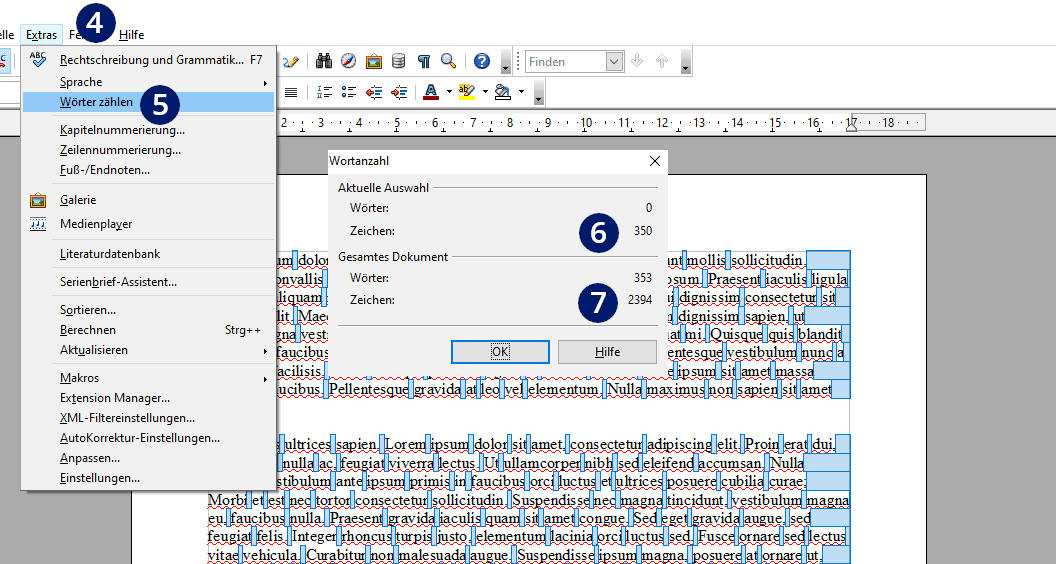
Task: Click the Data Sources database icon
Action: 399,61
